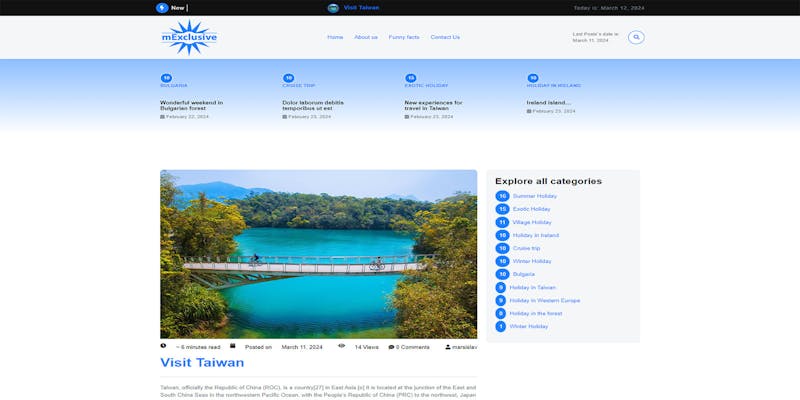Open the Holiday in Ireland category link
This screenshot has width=800, height=400.
[536, 235]
